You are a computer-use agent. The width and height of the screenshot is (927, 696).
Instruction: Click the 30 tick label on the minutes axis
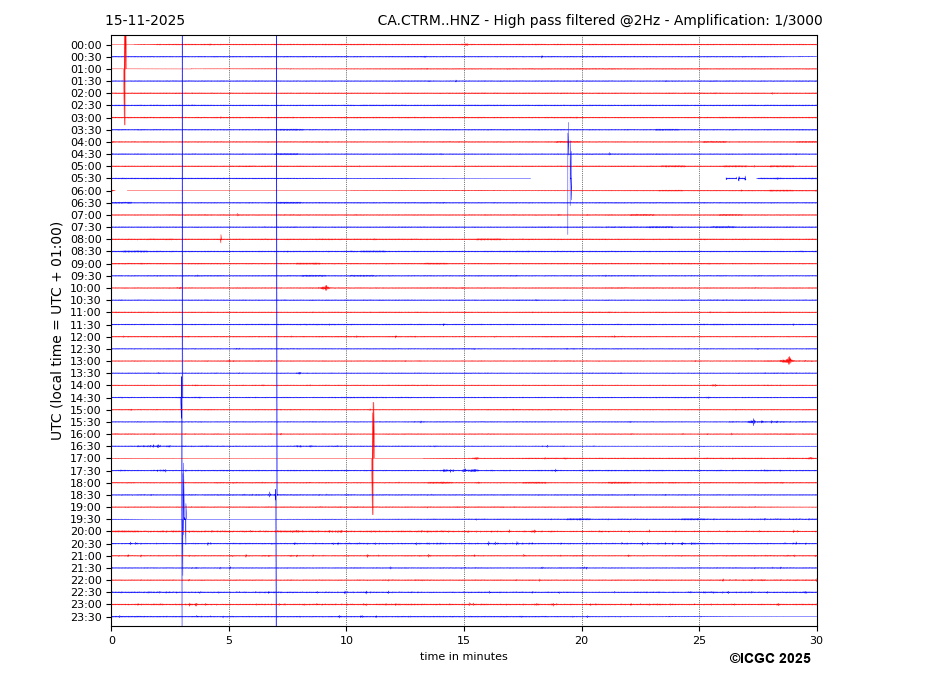pos(816,641)
